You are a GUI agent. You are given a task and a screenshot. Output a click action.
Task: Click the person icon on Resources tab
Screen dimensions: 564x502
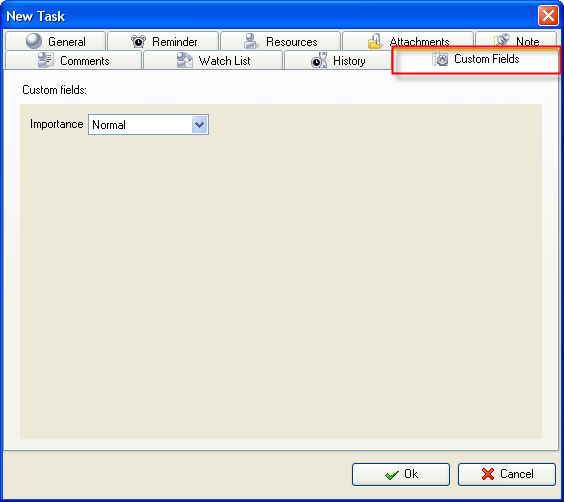(250, 41)
